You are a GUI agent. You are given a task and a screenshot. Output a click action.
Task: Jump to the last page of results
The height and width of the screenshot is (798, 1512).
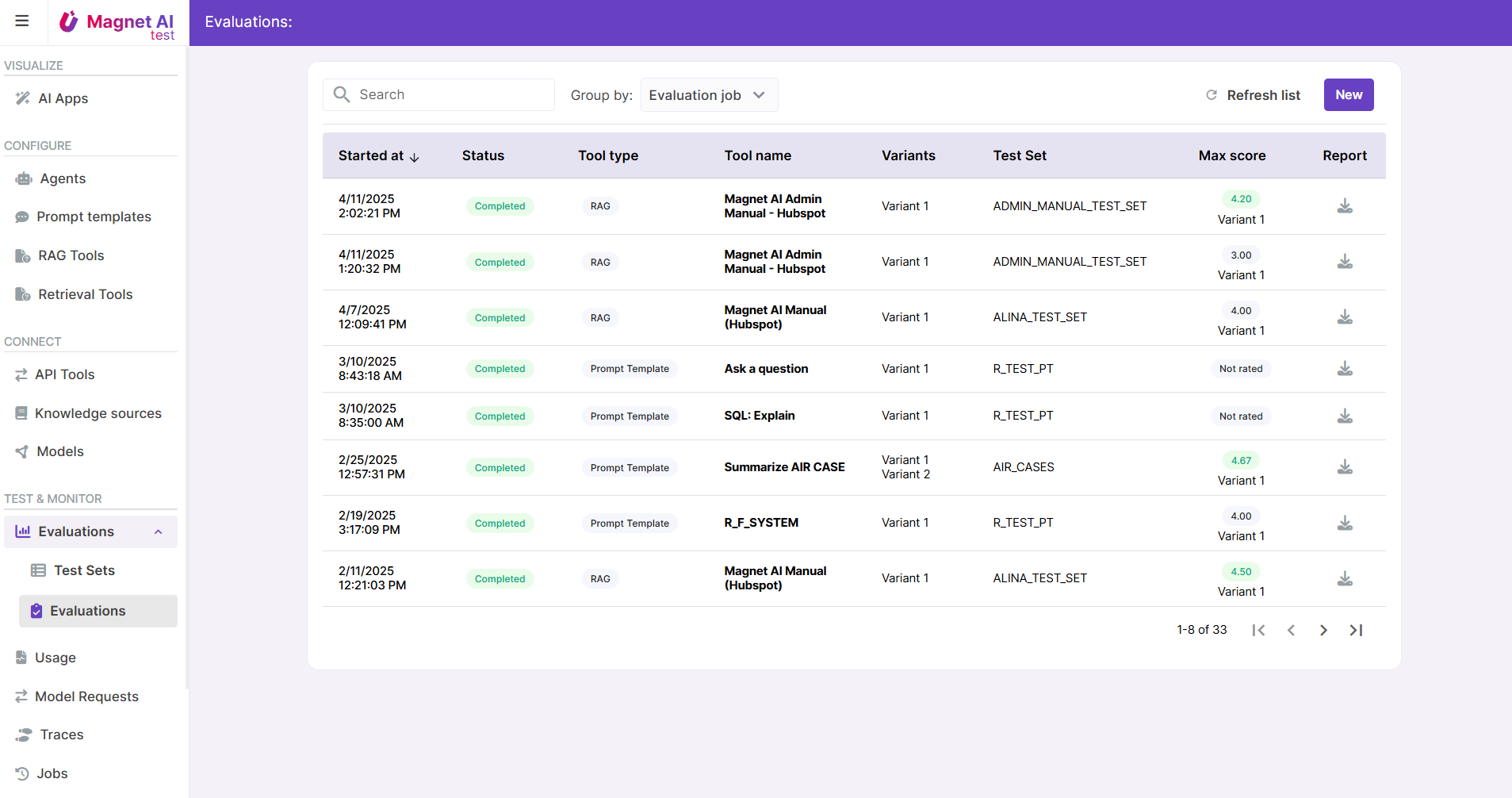click(x=1356, y=630)
